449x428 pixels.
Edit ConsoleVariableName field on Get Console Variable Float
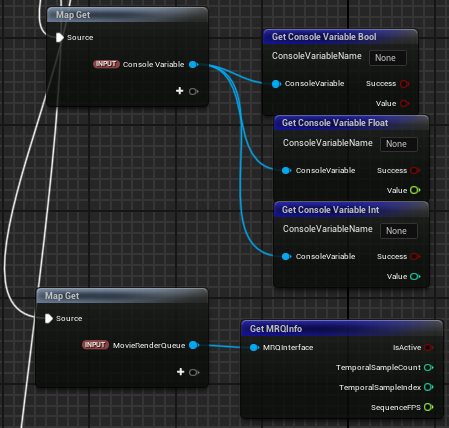pos(399,144)
